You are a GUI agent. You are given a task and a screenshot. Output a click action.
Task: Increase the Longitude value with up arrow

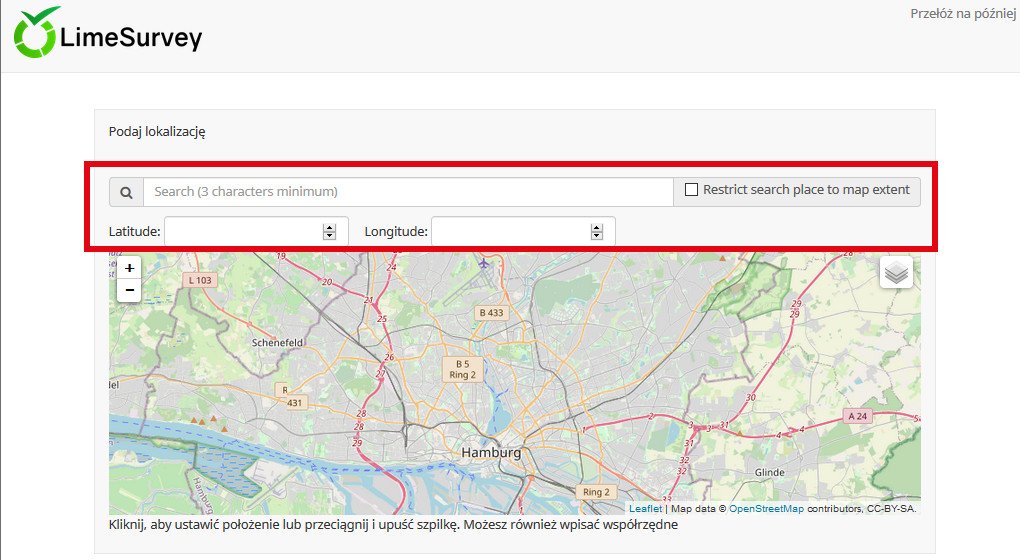point(597,227)
